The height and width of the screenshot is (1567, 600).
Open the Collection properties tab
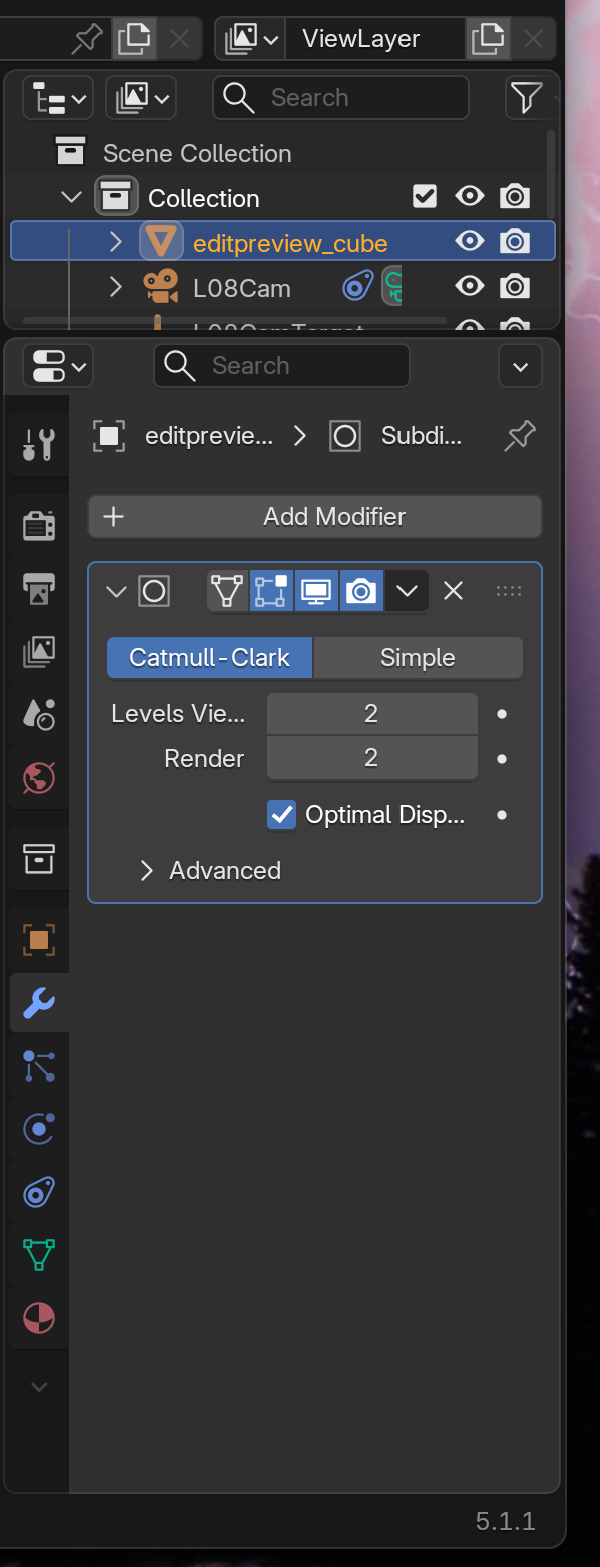[x=39, y=859]
